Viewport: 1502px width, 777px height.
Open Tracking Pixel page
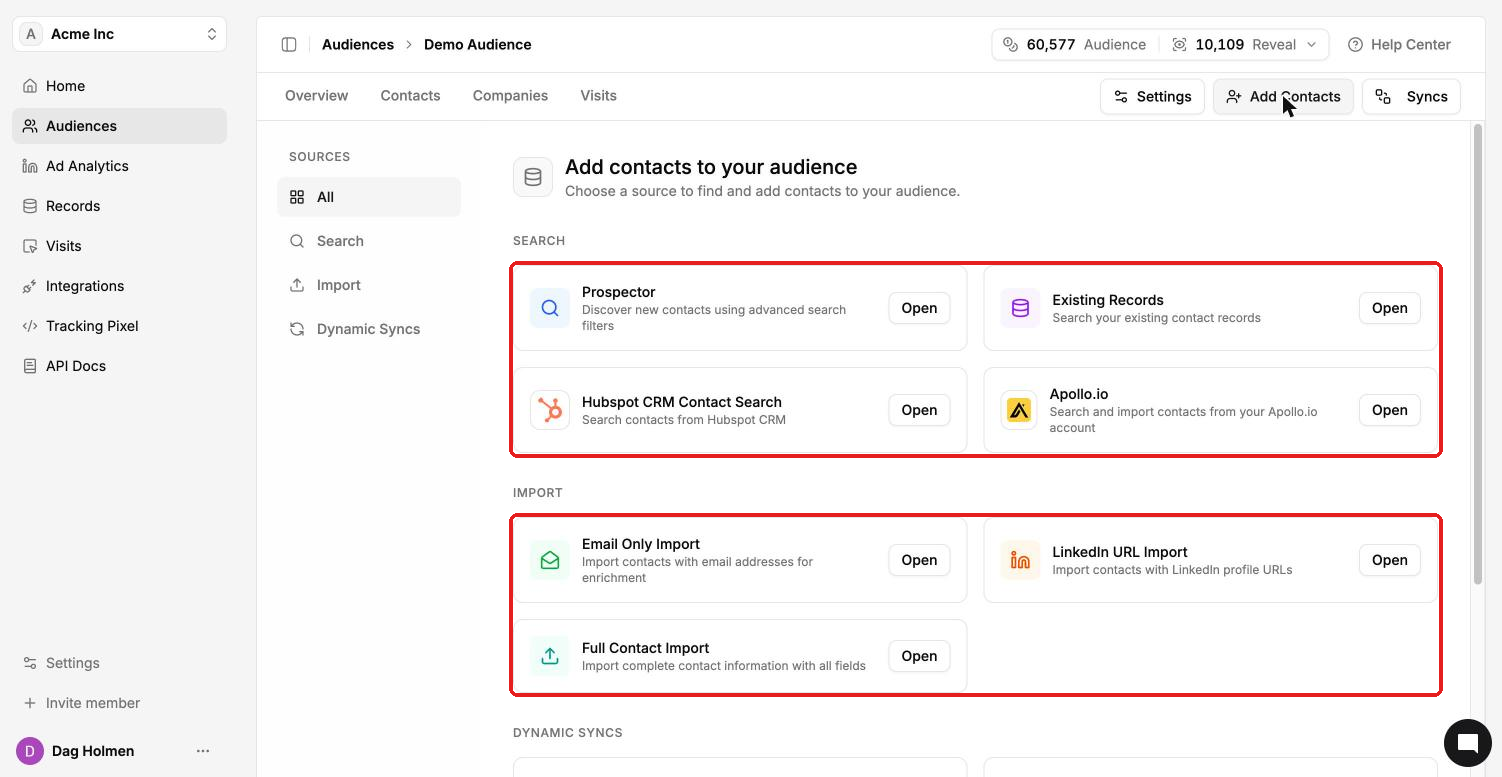pos(120,326)
